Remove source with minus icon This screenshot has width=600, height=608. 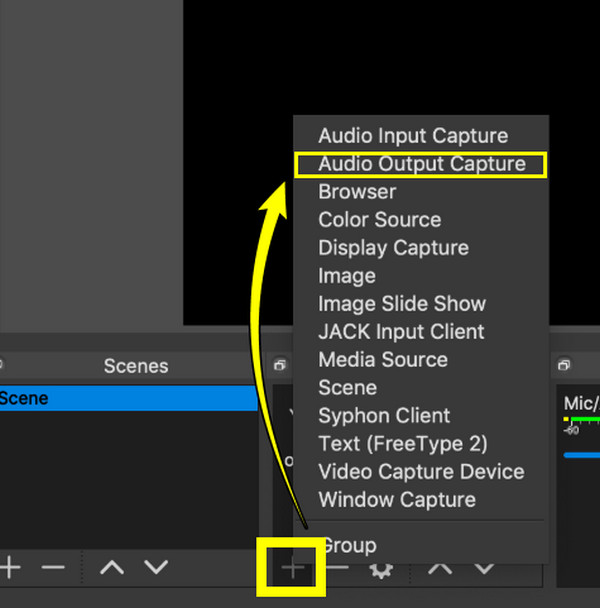[x=337, y=568]
